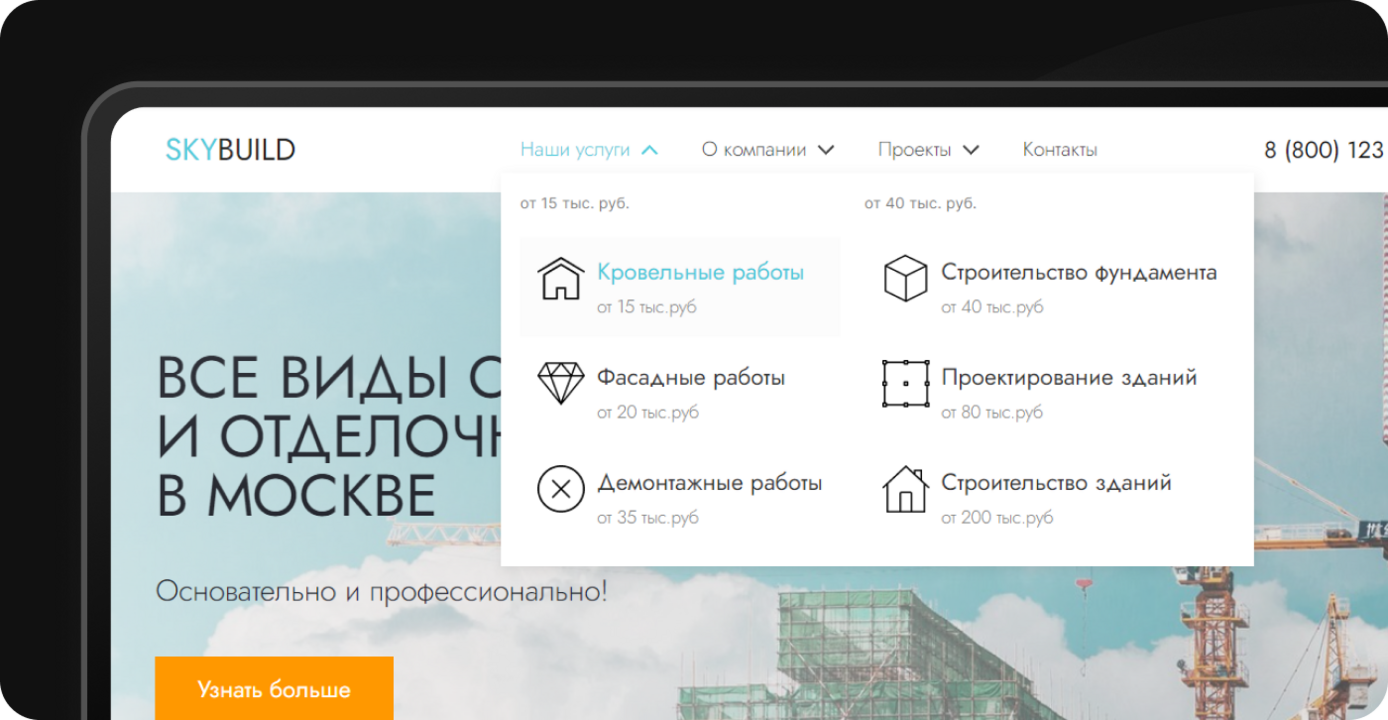Click the diamond icon for Фасадные работы
The image size is (1388, 720).
click(561, 383)
